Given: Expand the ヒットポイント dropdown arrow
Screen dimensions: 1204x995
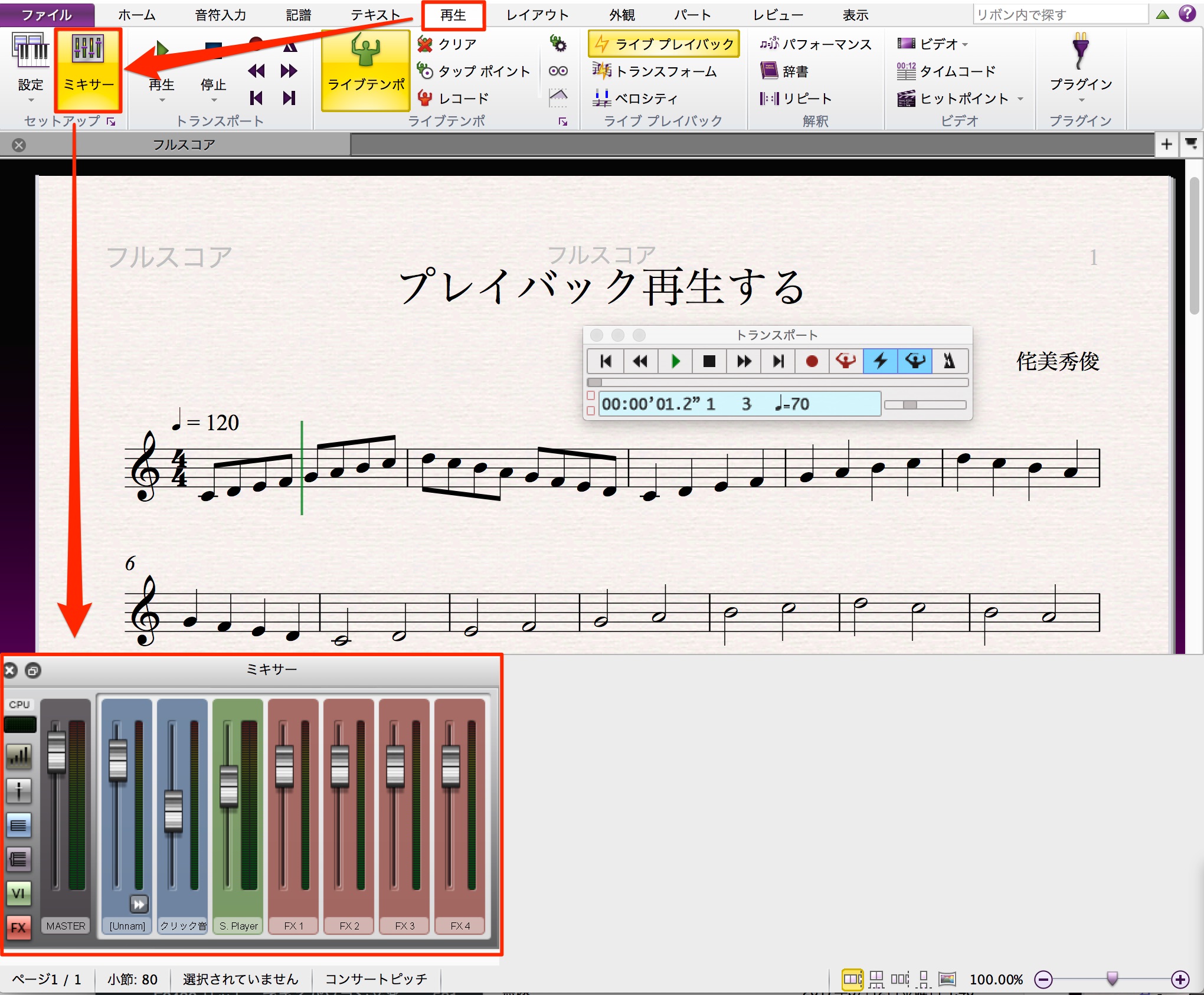Looking at the screenshot, I should pos(1020,99).
